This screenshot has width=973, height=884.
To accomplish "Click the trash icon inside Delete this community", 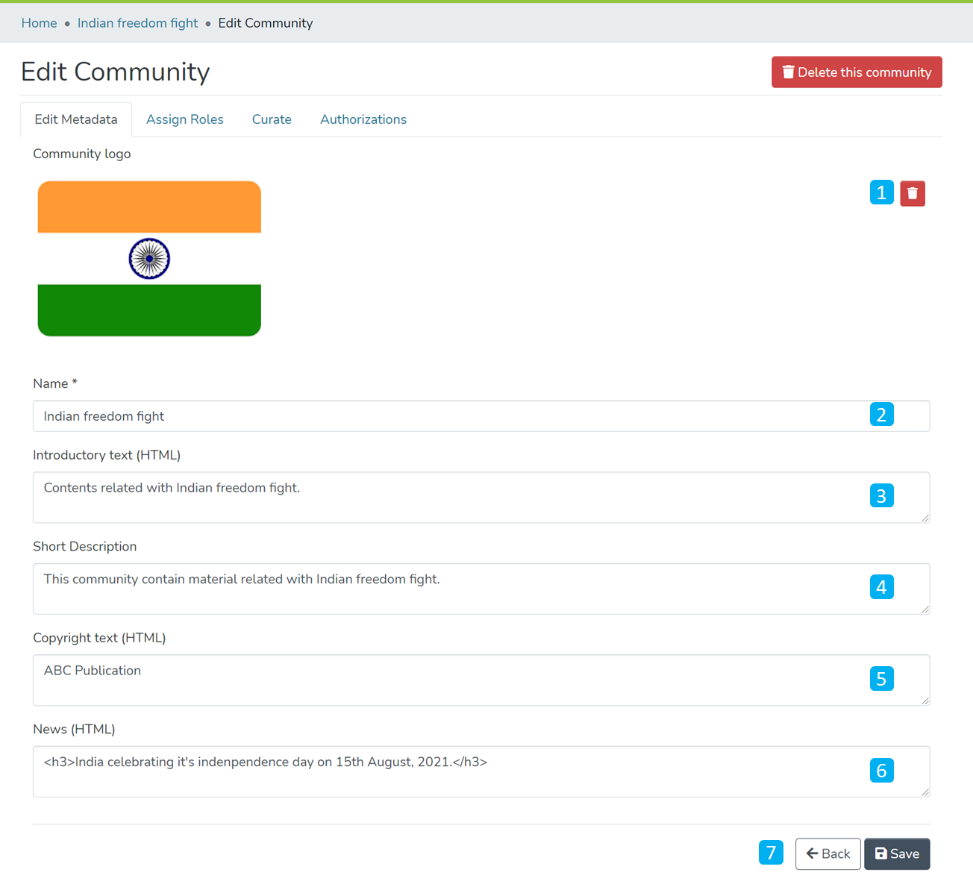I will pos(789,72).
